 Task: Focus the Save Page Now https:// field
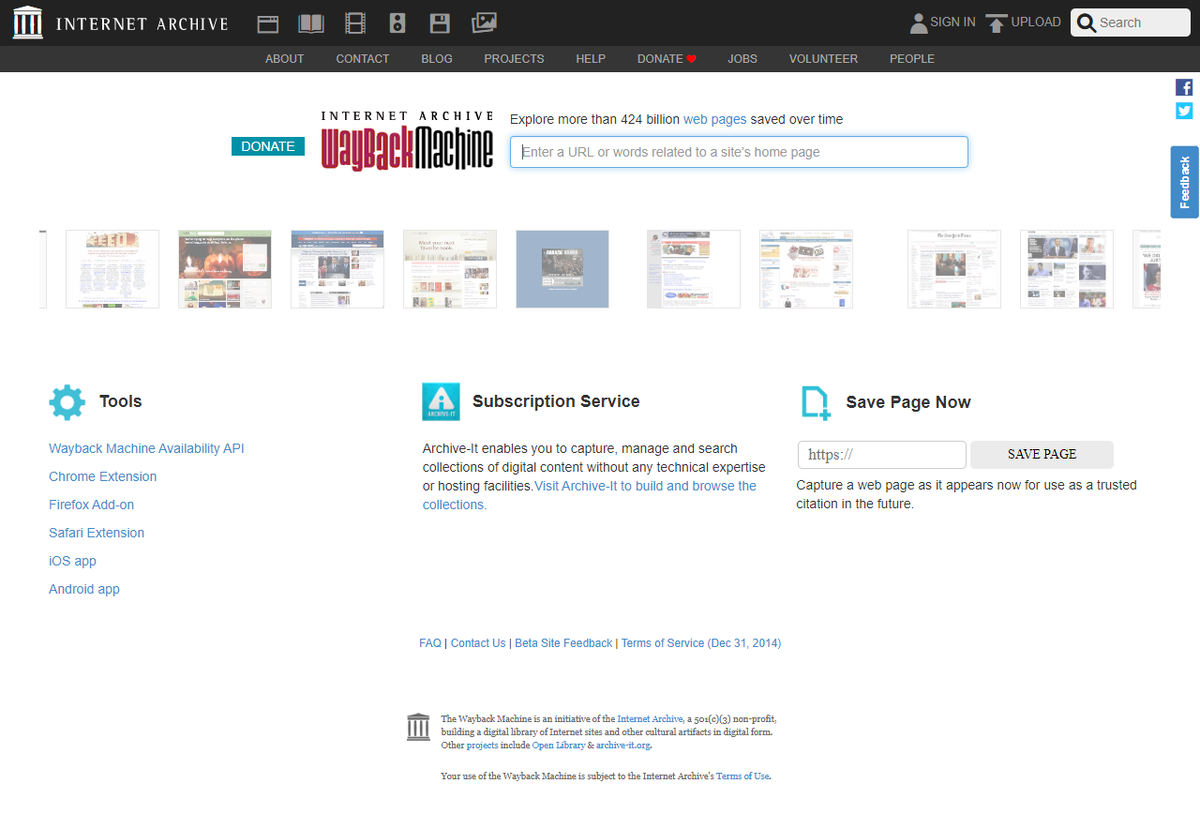pos(882,455)
